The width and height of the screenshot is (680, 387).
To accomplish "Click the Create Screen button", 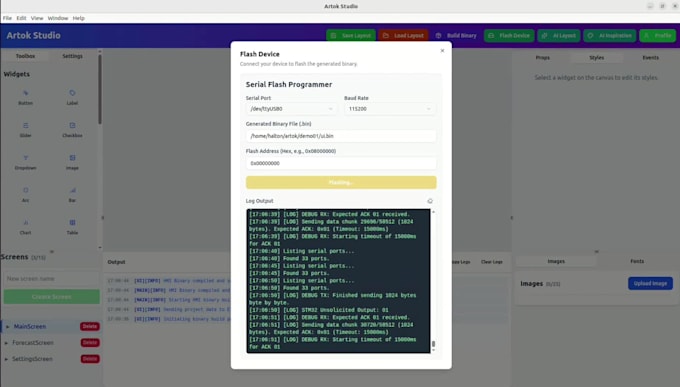I will click(52, 297).
